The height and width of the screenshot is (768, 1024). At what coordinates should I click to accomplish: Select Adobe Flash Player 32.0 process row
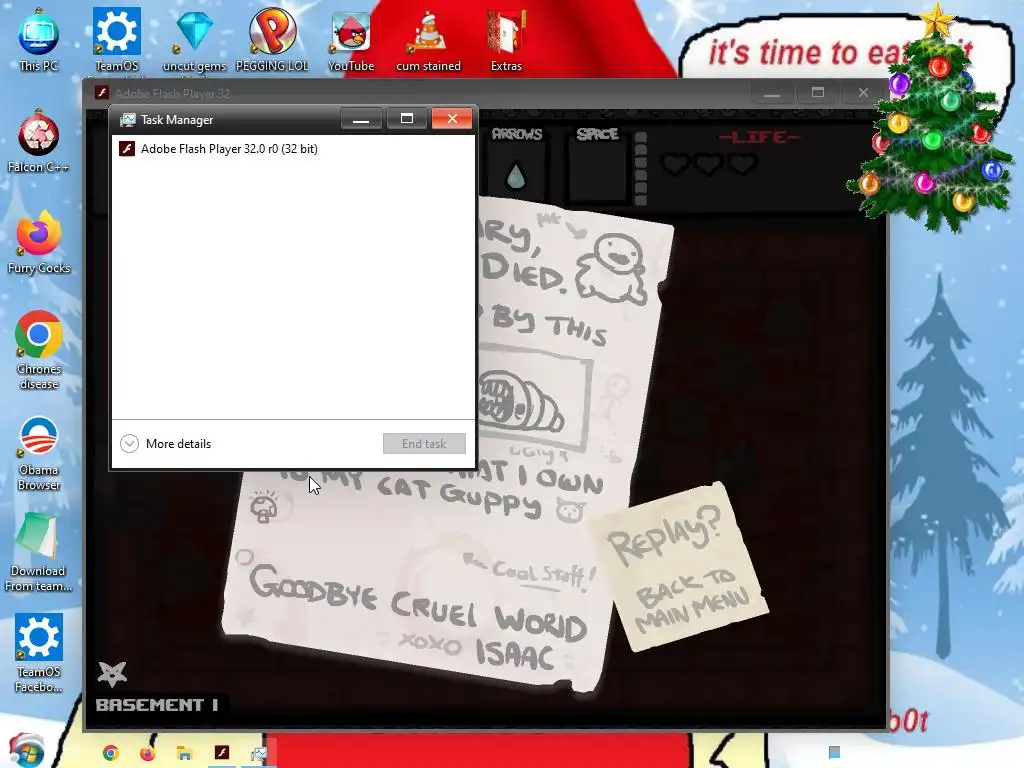293,149
